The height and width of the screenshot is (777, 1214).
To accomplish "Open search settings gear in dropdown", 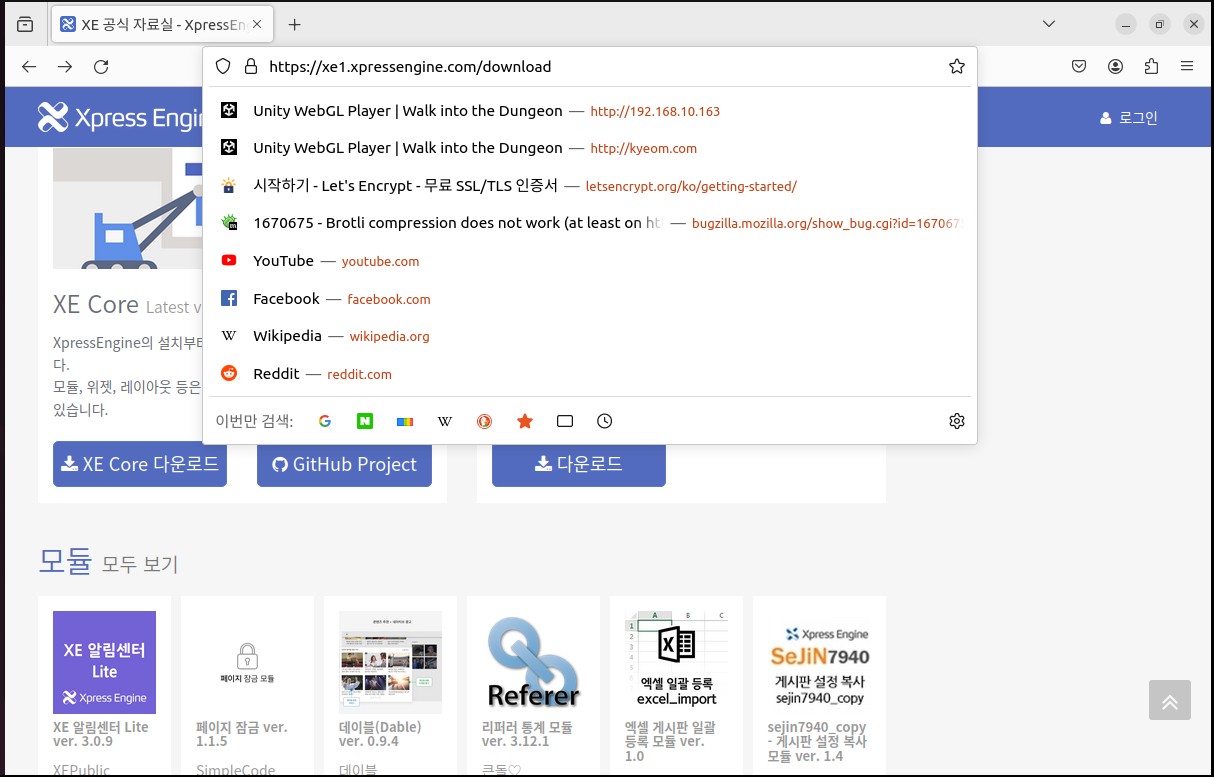I will pos(957,421).
